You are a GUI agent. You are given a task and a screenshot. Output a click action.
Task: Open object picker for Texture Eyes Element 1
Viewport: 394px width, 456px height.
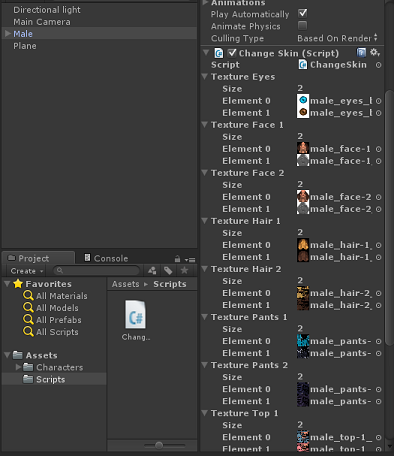pos(378,113)
